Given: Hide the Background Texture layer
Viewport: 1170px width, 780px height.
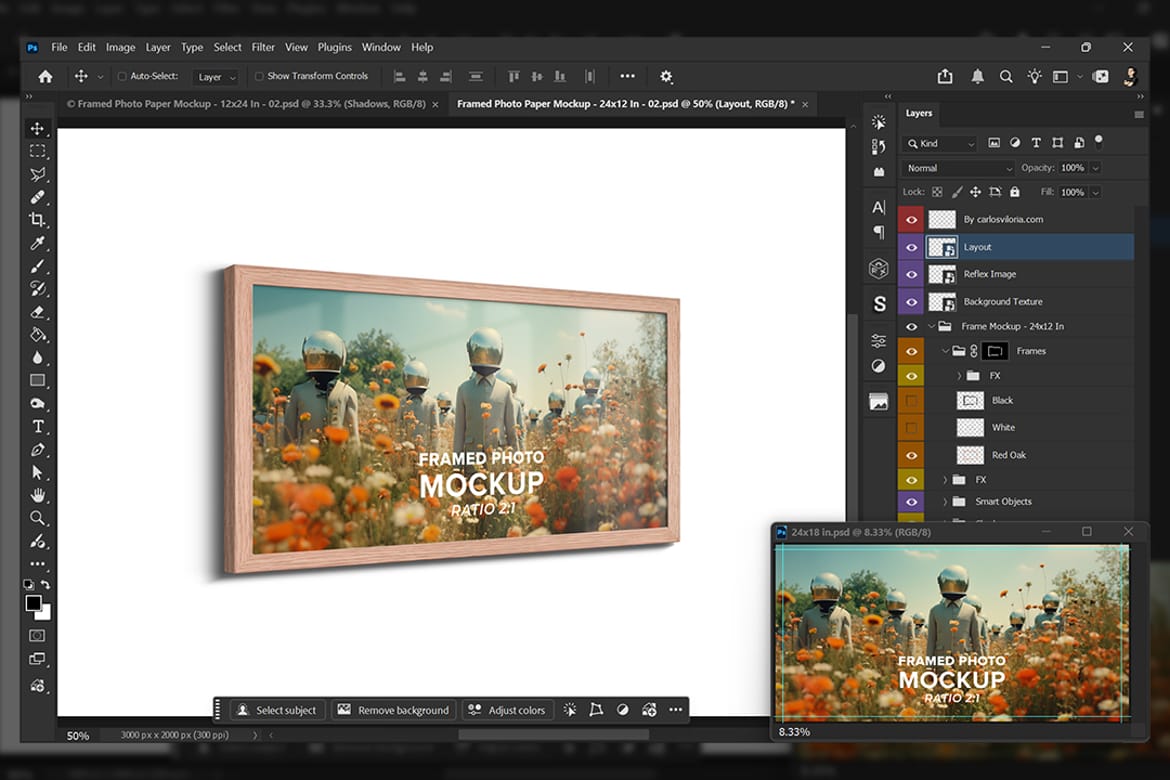Looking at the screenshot, I should coord(911,302).
